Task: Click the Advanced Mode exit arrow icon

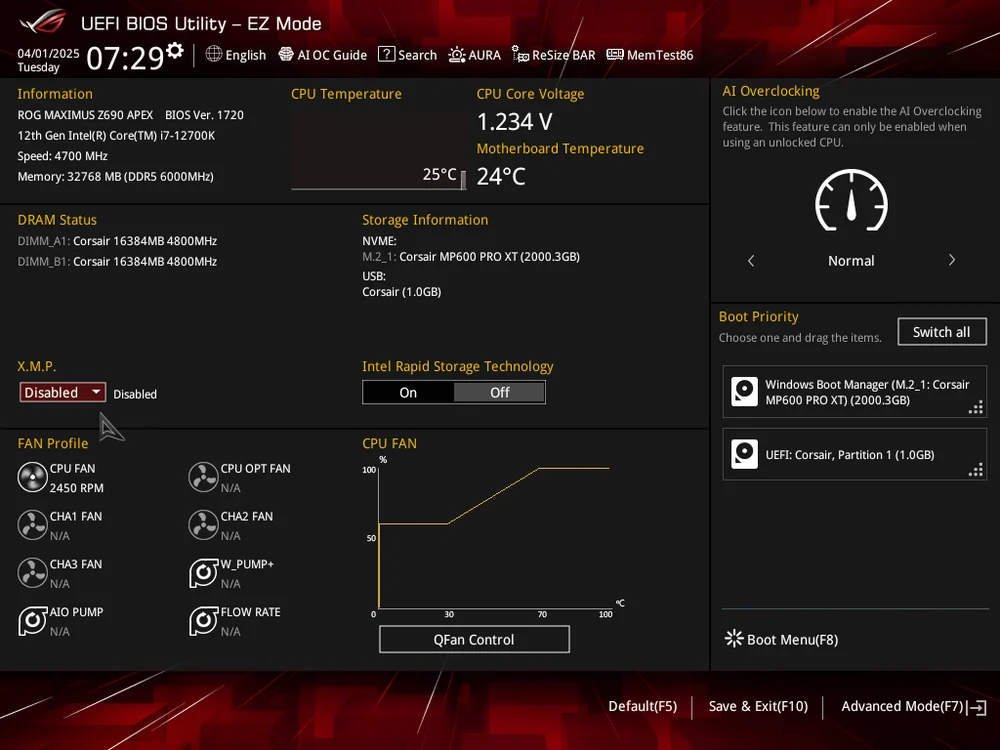Action: [977, 707]
